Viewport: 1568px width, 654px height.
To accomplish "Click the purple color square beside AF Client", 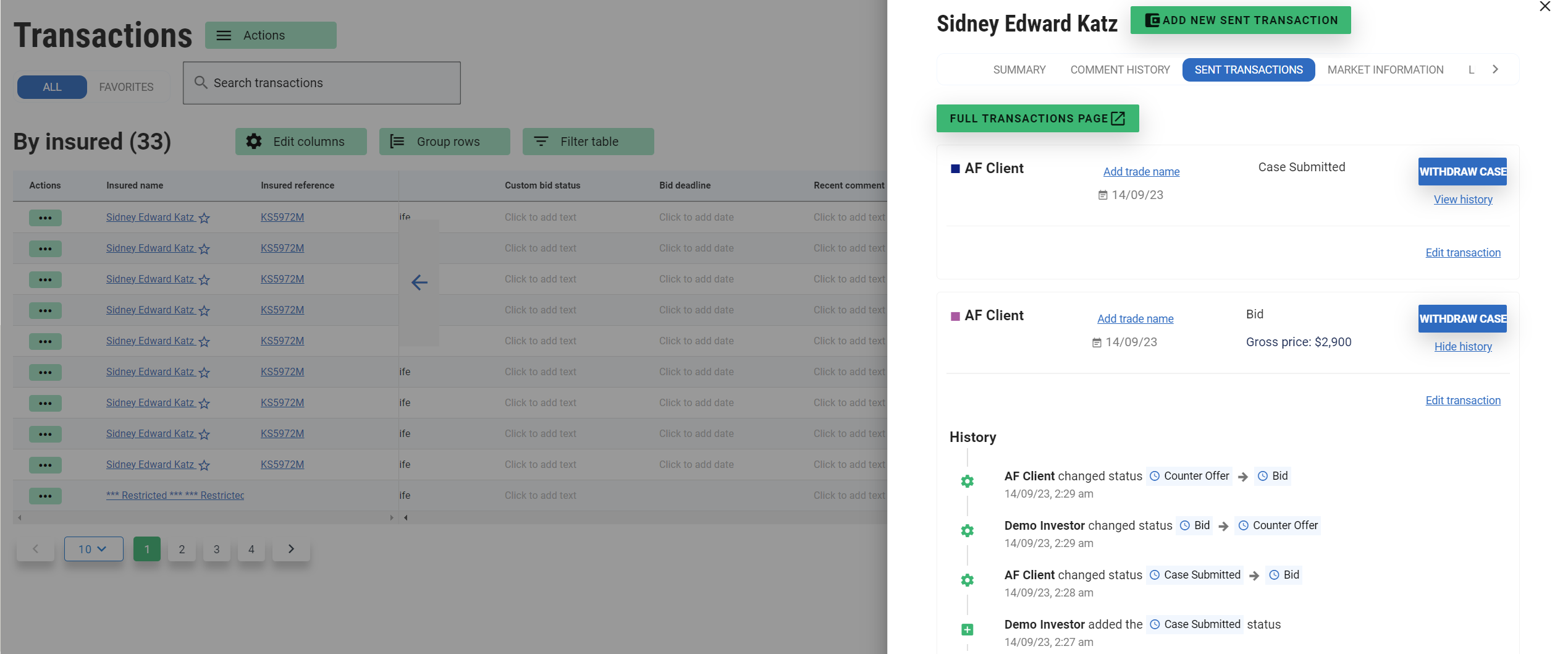I will (955, 316).
